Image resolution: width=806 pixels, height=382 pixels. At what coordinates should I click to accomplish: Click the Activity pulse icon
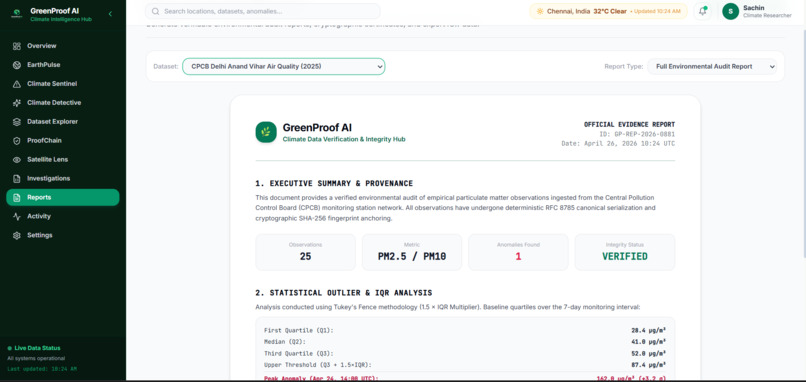click(17, 216)
